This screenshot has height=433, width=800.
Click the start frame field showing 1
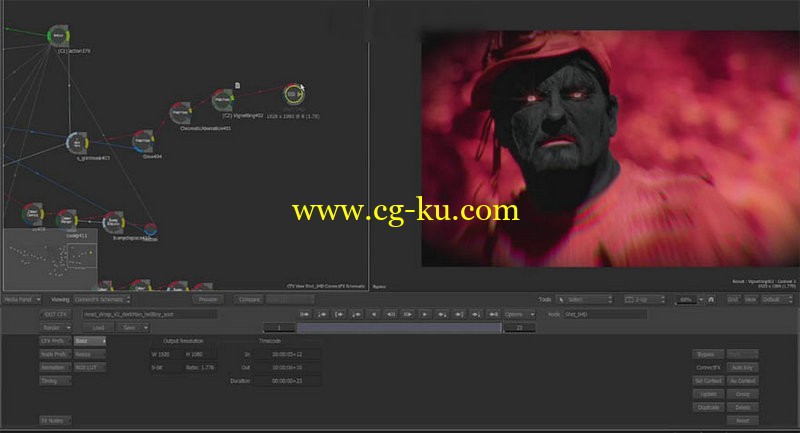279,327
